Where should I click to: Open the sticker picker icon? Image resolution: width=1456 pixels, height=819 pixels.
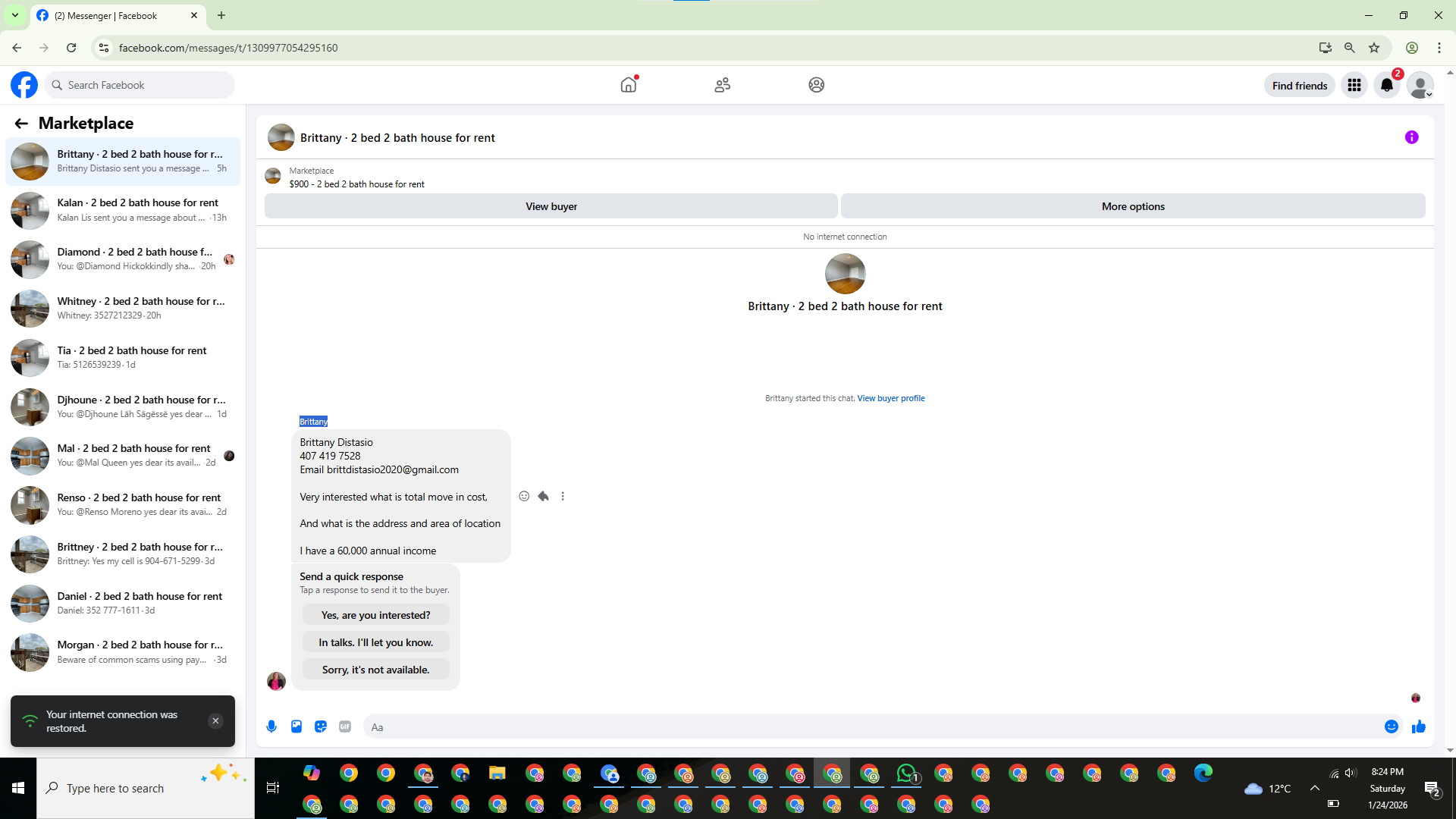tap(321, 726)
